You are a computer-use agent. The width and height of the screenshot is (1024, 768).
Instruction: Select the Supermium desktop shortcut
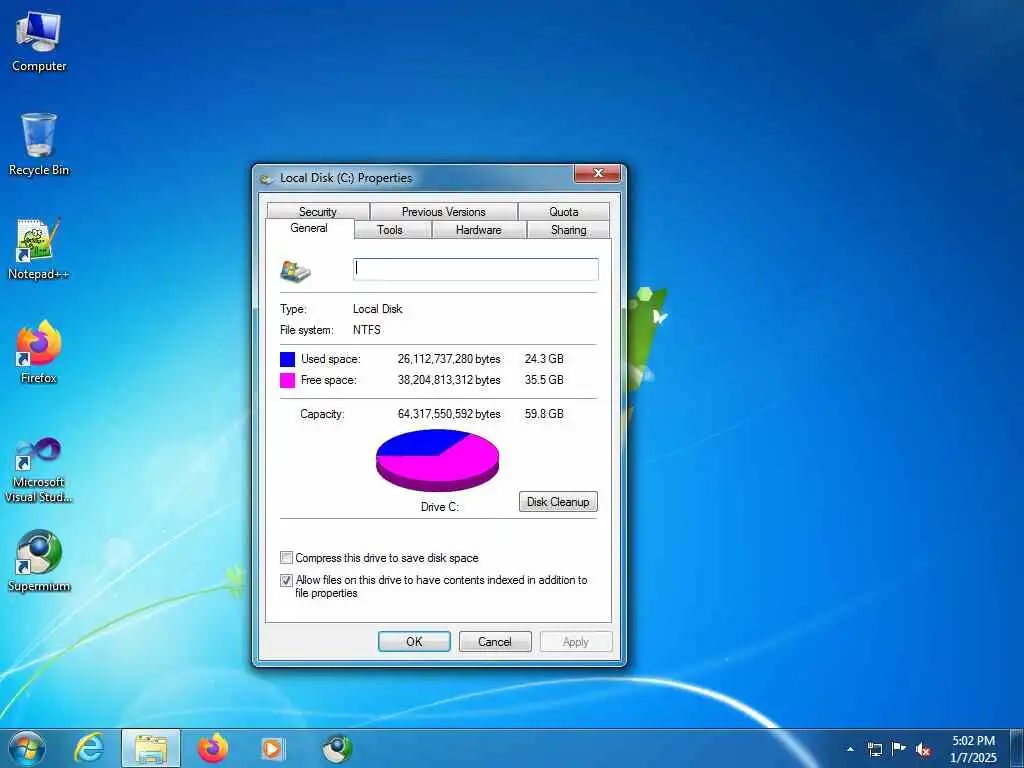pos(39,560)
